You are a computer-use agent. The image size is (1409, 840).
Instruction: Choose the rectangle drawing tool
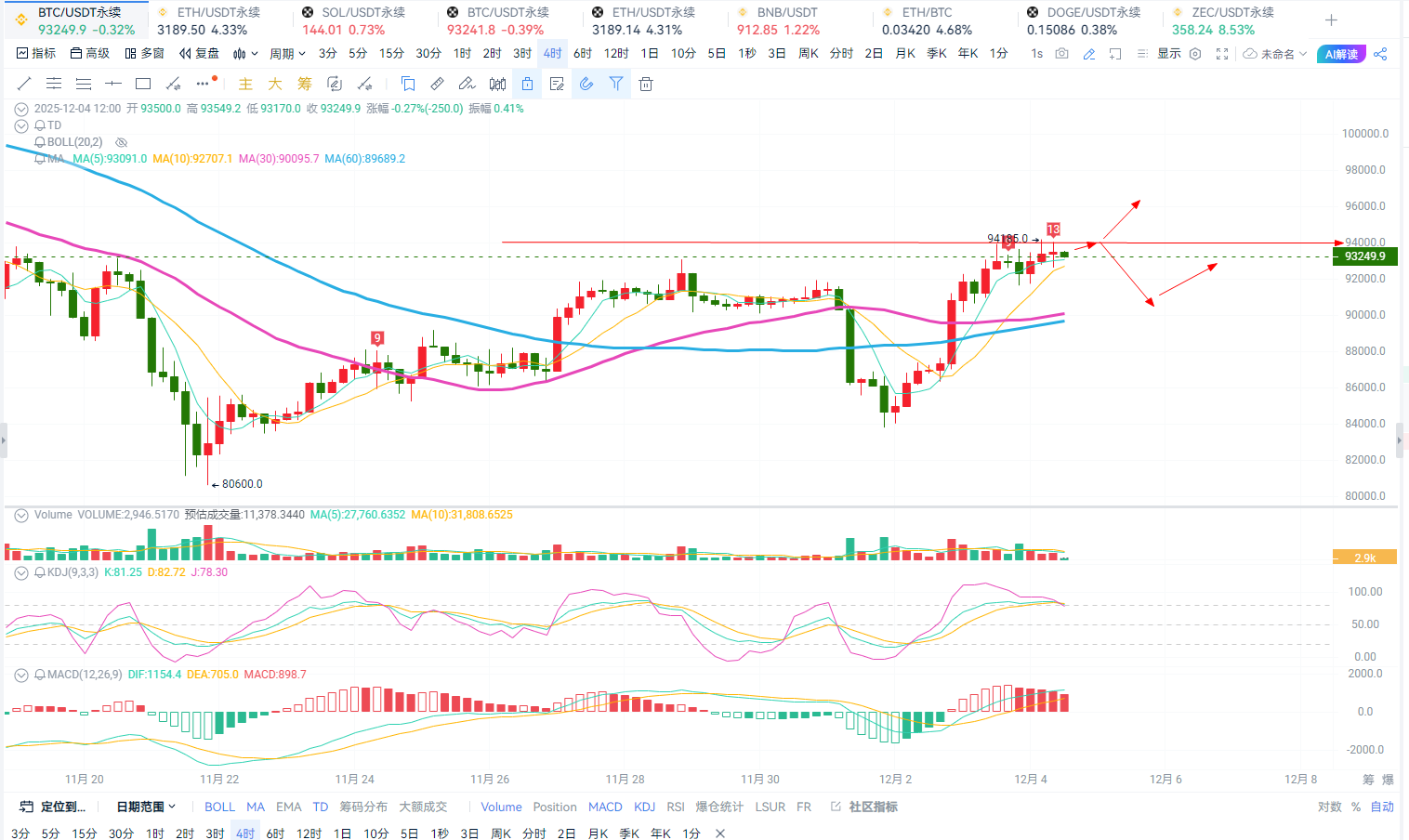[143, 84]
